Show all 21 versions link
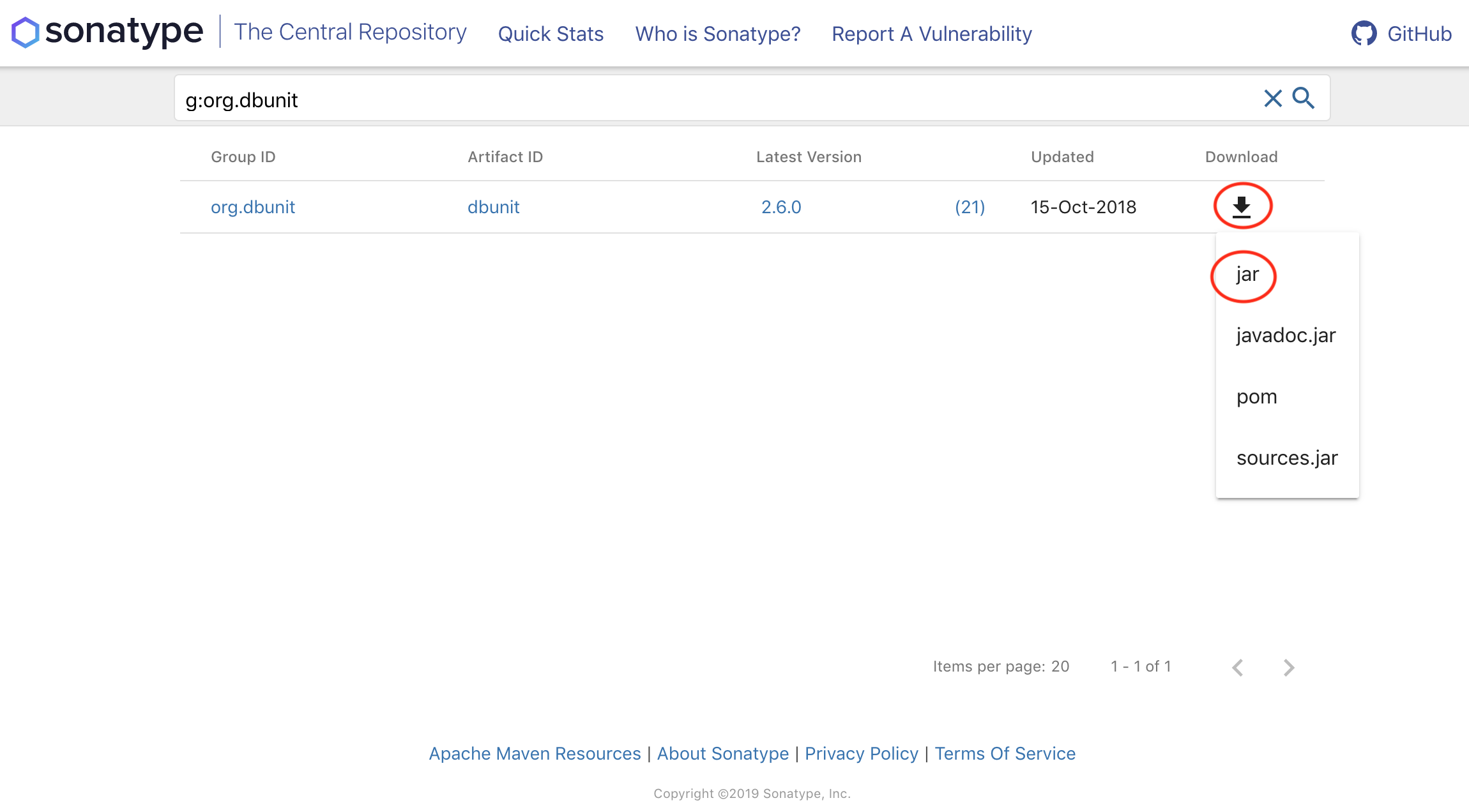Image resolution: width=1469 pixels, height=812 pixels. click(970, 207)
